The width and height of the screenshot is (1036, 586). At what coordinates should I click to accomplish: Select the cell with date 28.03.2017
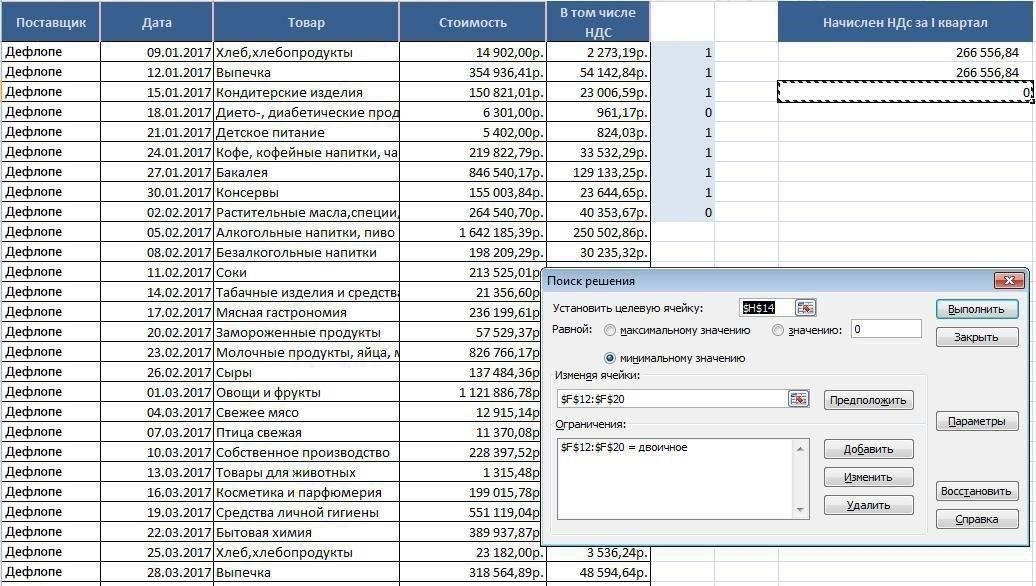[157, 572]
